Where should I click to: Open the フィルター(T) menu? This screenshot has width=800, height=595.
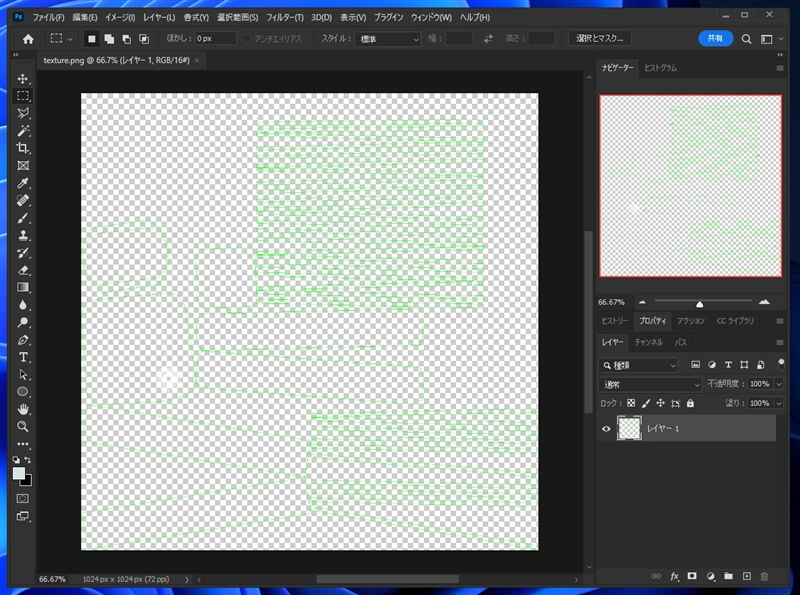tap(285, 18)
